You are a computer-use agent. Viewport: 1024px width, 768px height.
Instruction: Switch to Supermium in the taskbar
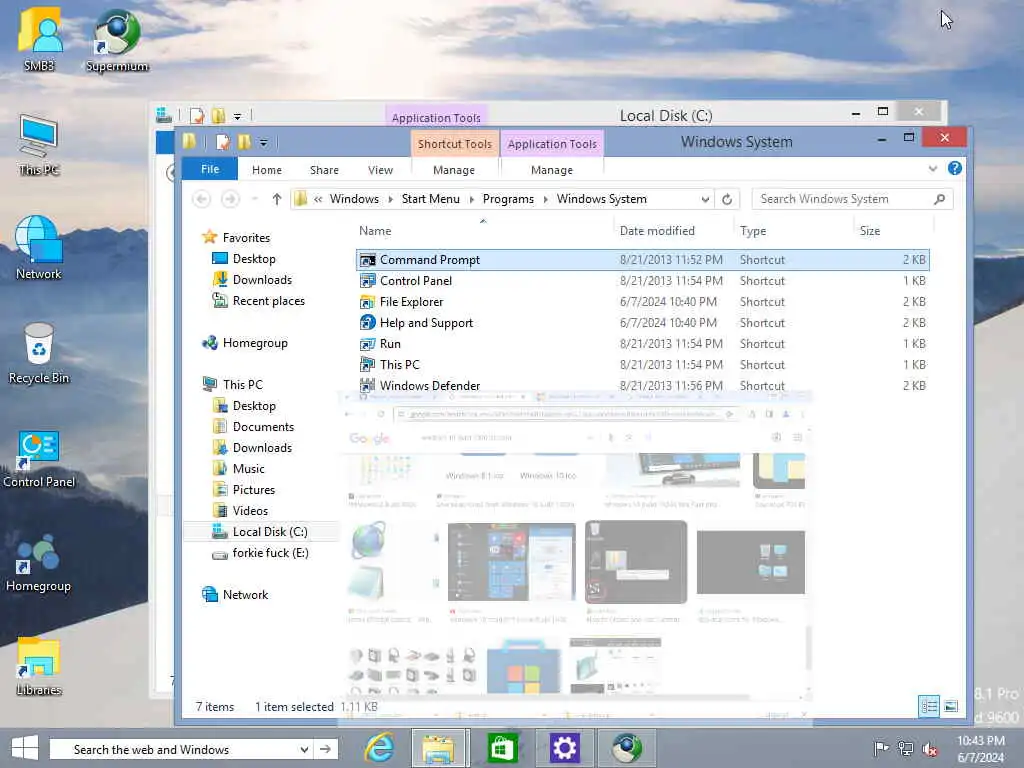[x=627, y=748]
